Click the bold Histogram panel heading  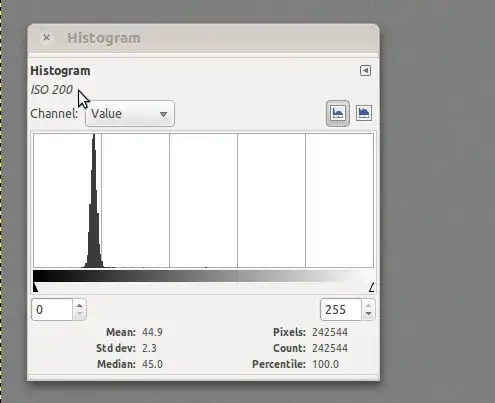60,71
